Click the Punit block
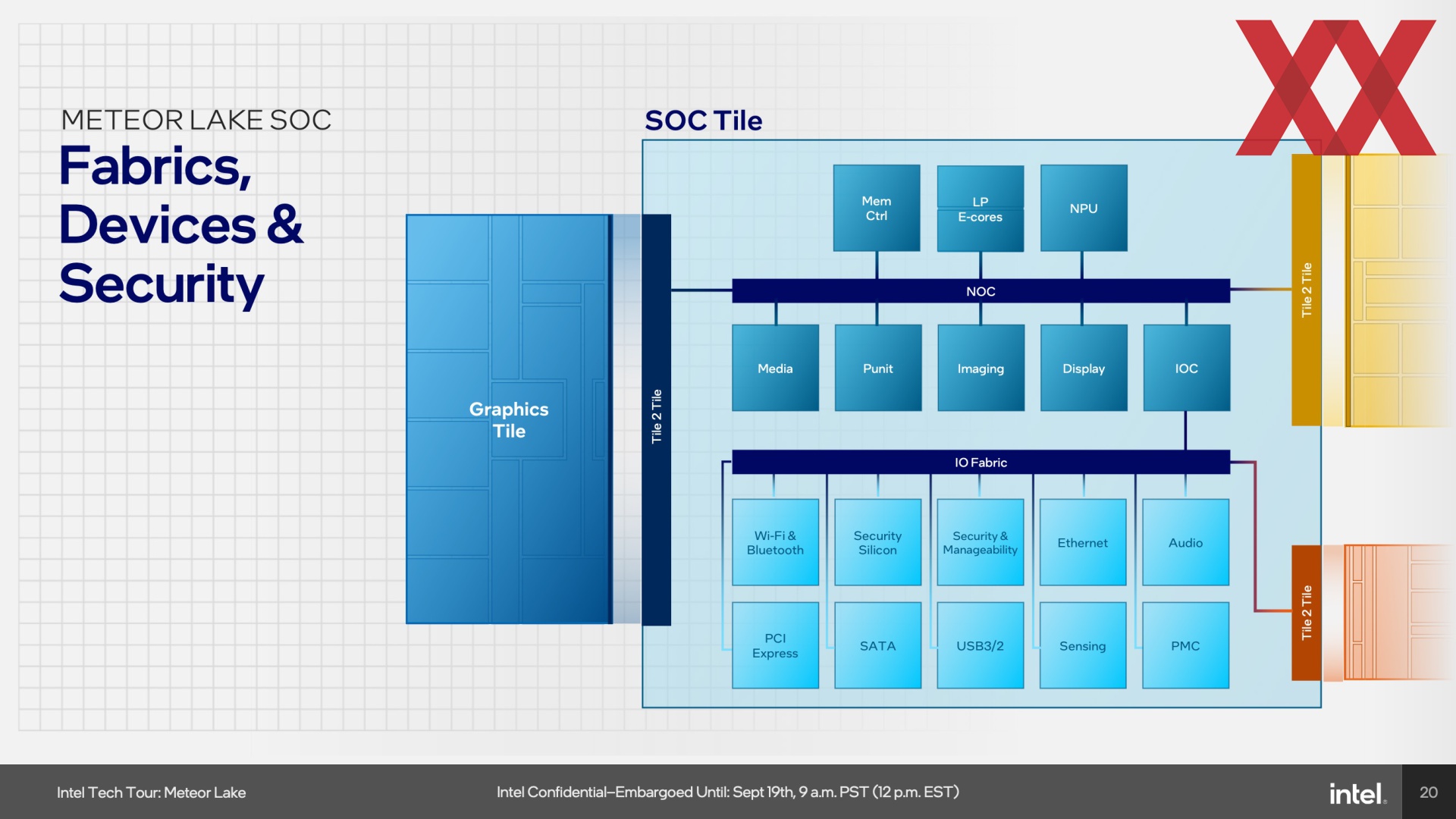Screen dimensions: 1456x819 [x=878, y=368]
